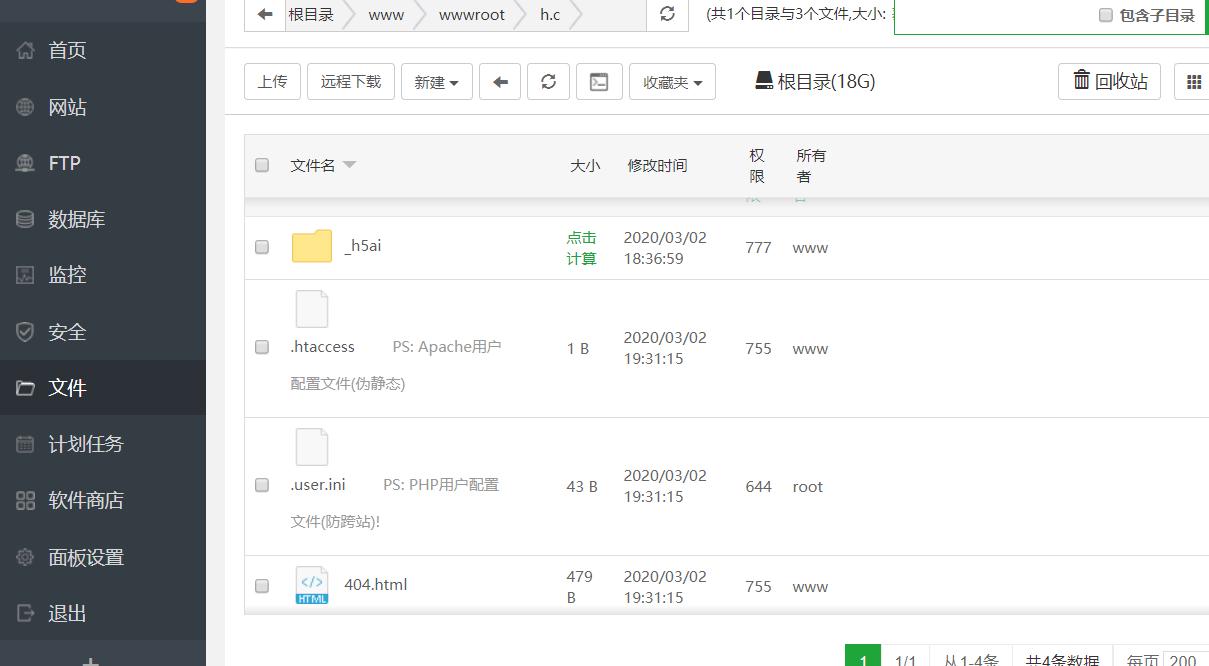Switch to grid view using top-right icon
Viewport: 1209px width, 666px height.
[1195, 81]
